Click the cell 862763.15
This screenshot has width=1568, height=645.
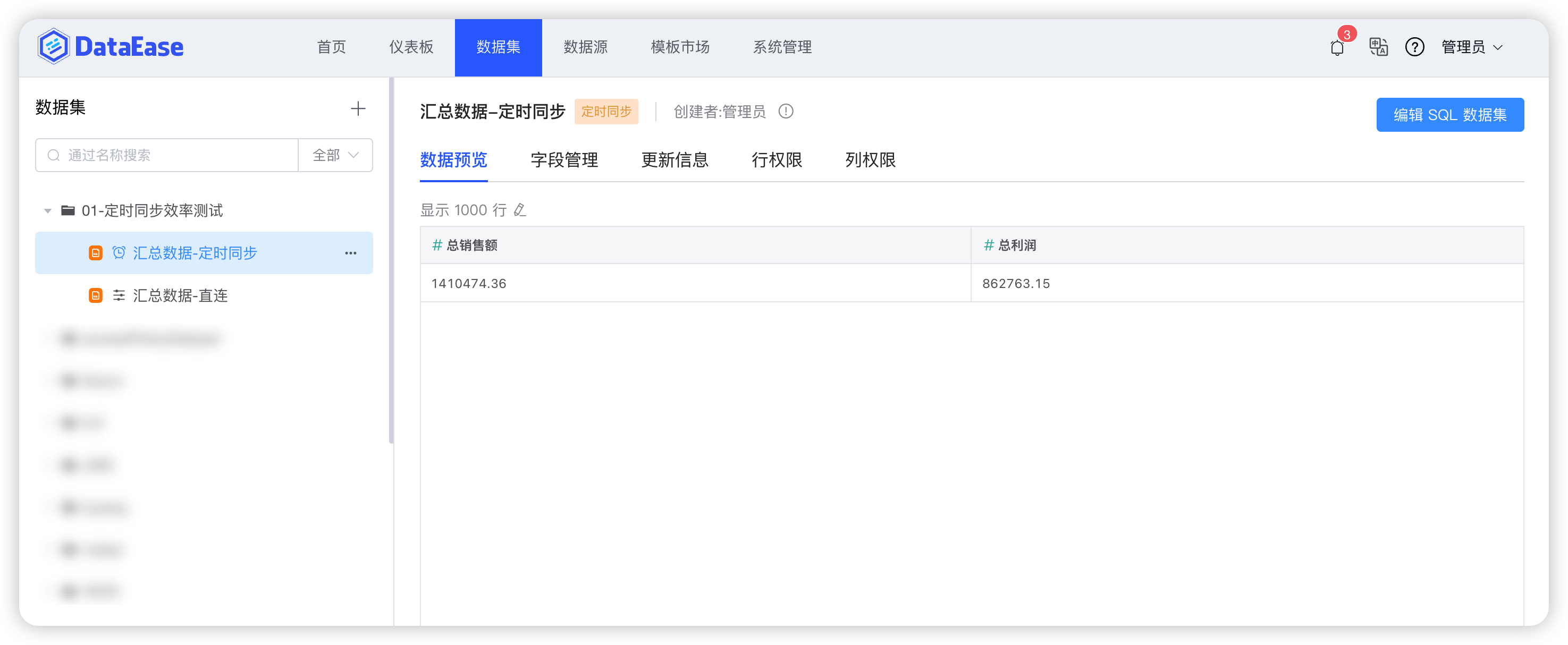click(1247, 283)
